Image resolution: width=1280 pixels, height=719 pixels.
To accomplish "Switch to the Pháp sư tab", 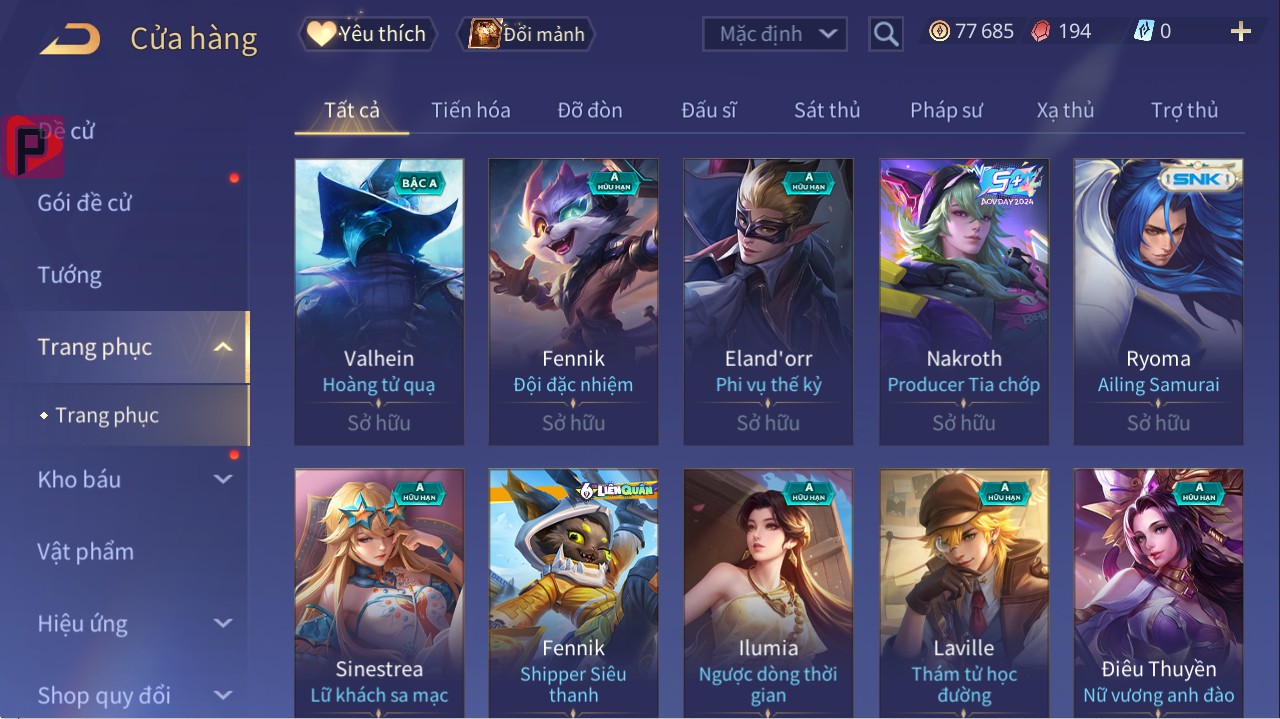I will pyautogui.click(x=946, y=110).
